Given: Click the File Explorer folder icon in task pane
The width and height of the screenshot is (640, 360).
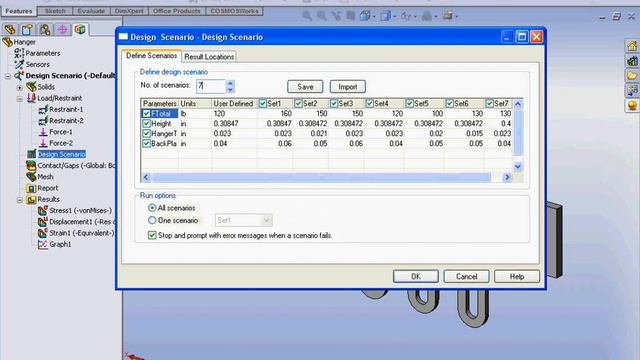Looking at the screenshot, I should (x=632, y=76).
